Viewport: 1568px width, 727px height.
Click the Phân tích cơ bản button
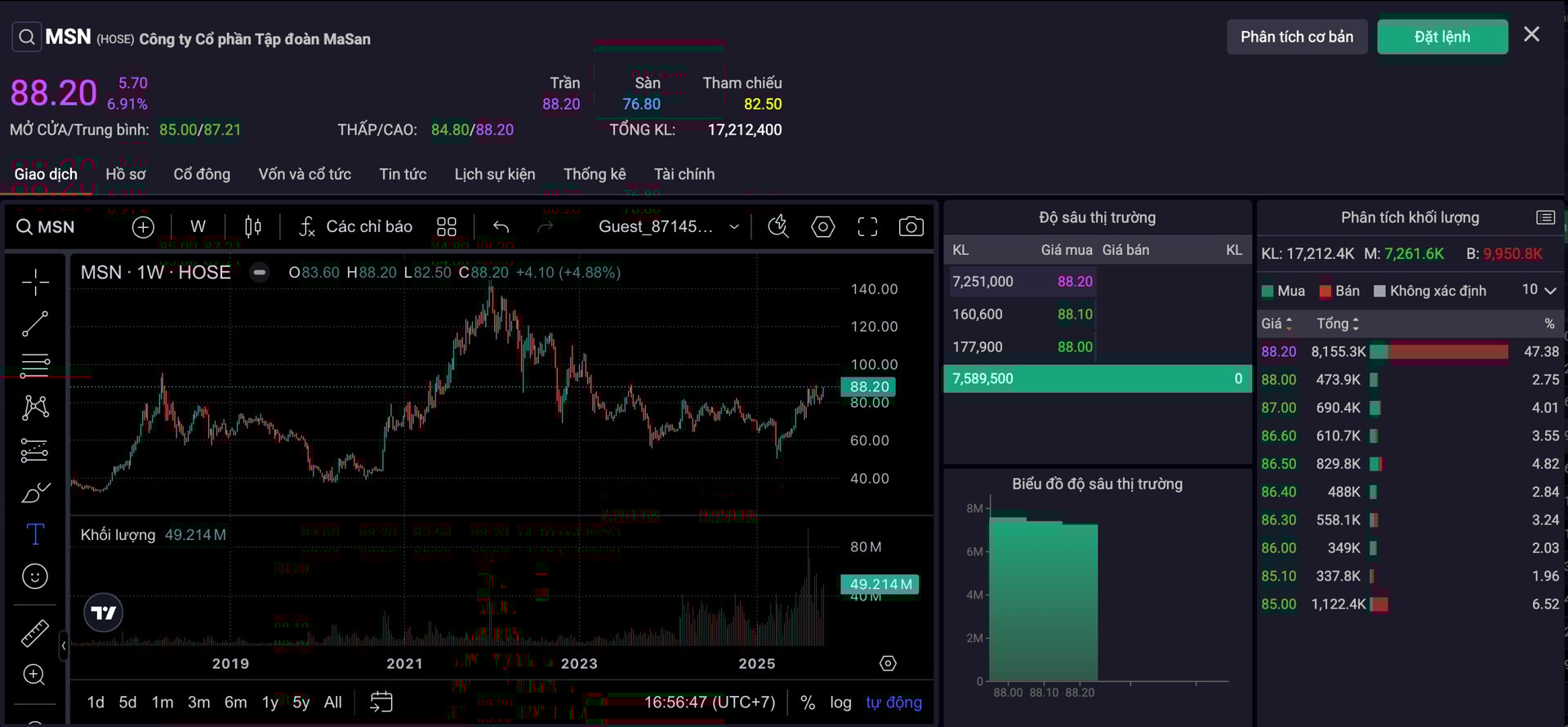(1296, 37)
